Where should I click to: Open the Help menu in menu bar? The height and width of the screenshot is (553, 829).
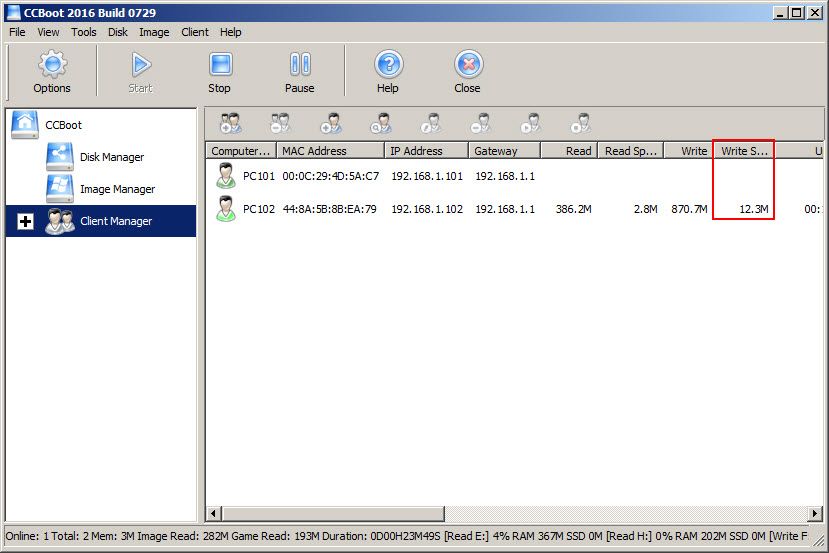click(231, 32)
